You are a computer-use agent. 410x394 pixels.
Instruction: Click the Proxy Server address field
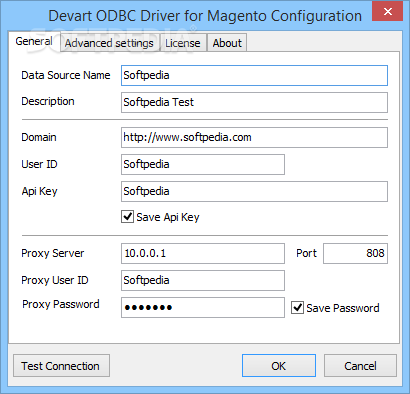[x=203, y=253]
